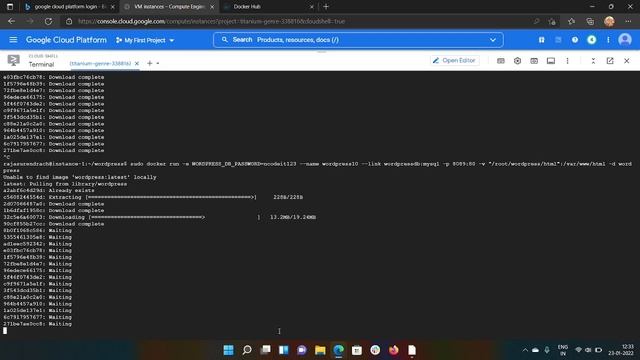Collapse the Cloud Shell panel with minimize arrows
640x360 pixels.
tap(593, 61)
